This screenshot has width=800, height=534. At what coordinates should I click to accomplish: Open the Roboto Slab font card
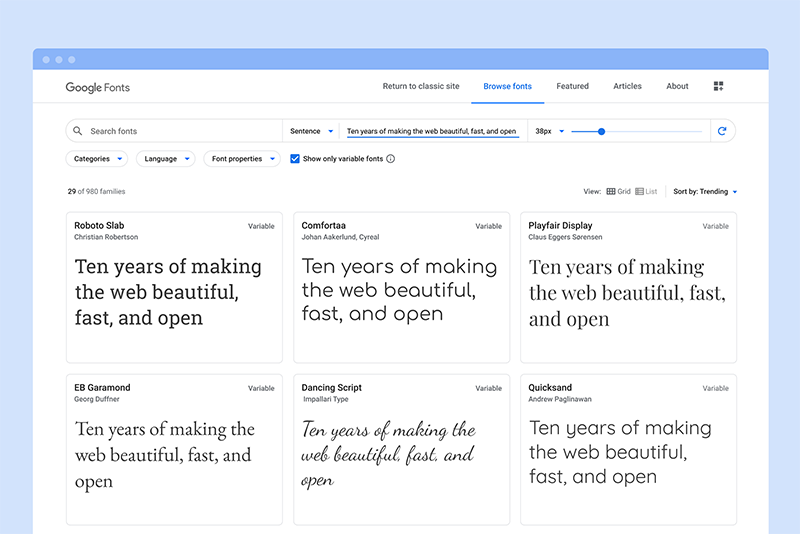tap(174, 288)
